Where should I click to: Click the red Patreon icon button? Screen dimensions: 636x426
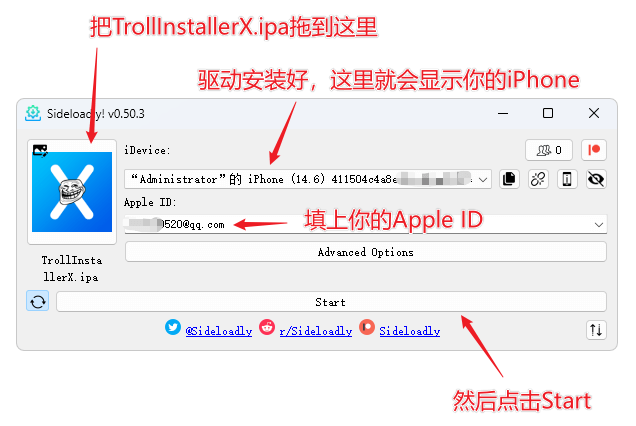pyautogui.click(x=594, y=150)
